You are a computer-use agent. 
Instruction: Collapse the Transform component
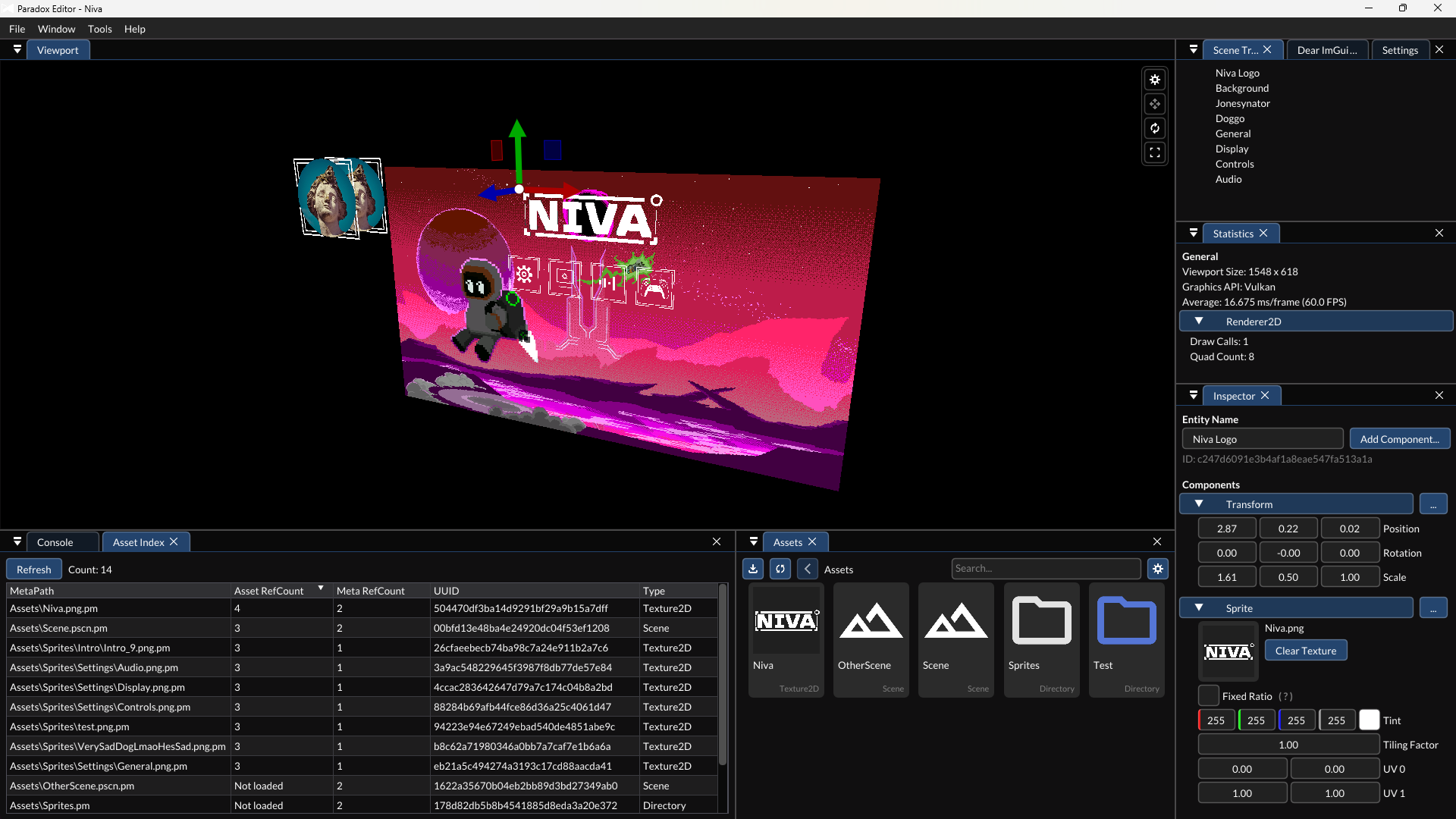(x=1199, y=504)
